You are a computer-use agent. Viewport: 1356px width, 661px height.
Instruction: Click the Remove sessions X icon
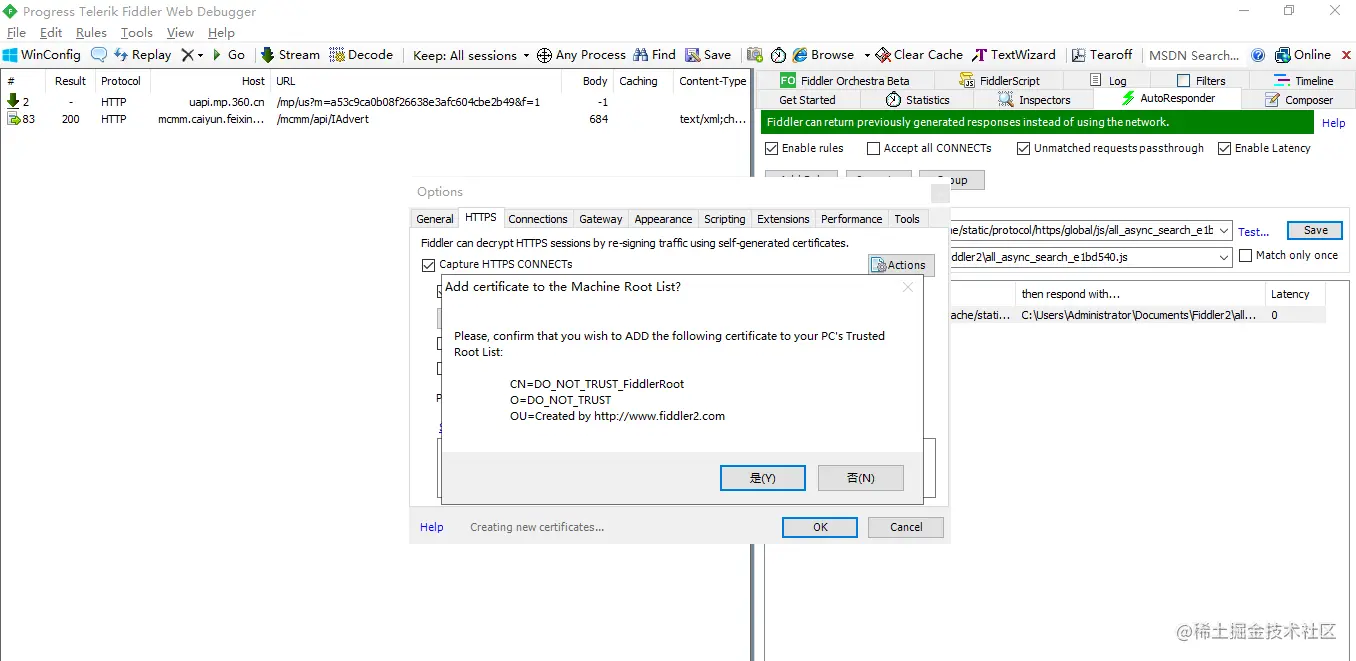[x=187, y=55]
